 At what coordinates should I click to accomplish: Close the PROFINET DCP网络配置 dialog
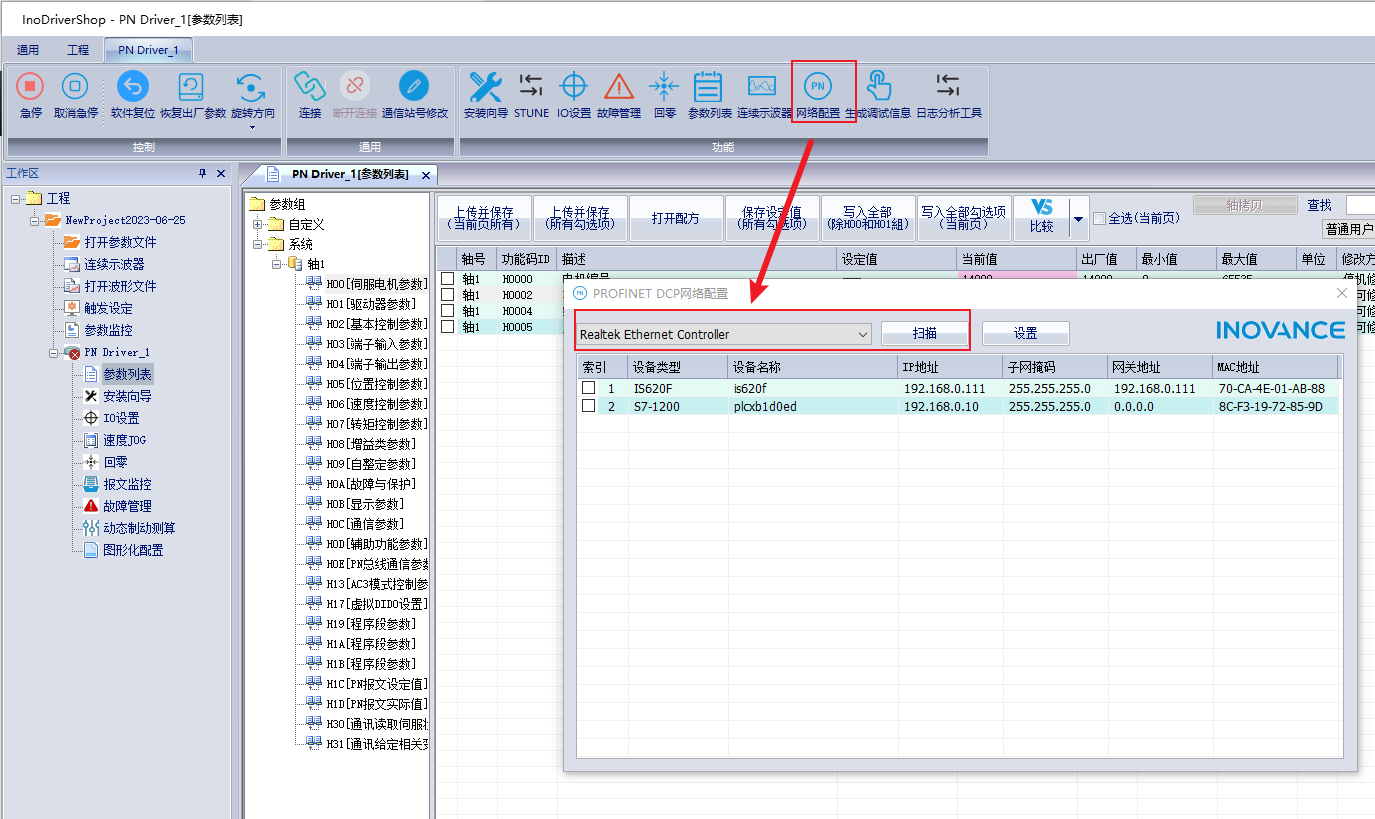click(1342, 293)
